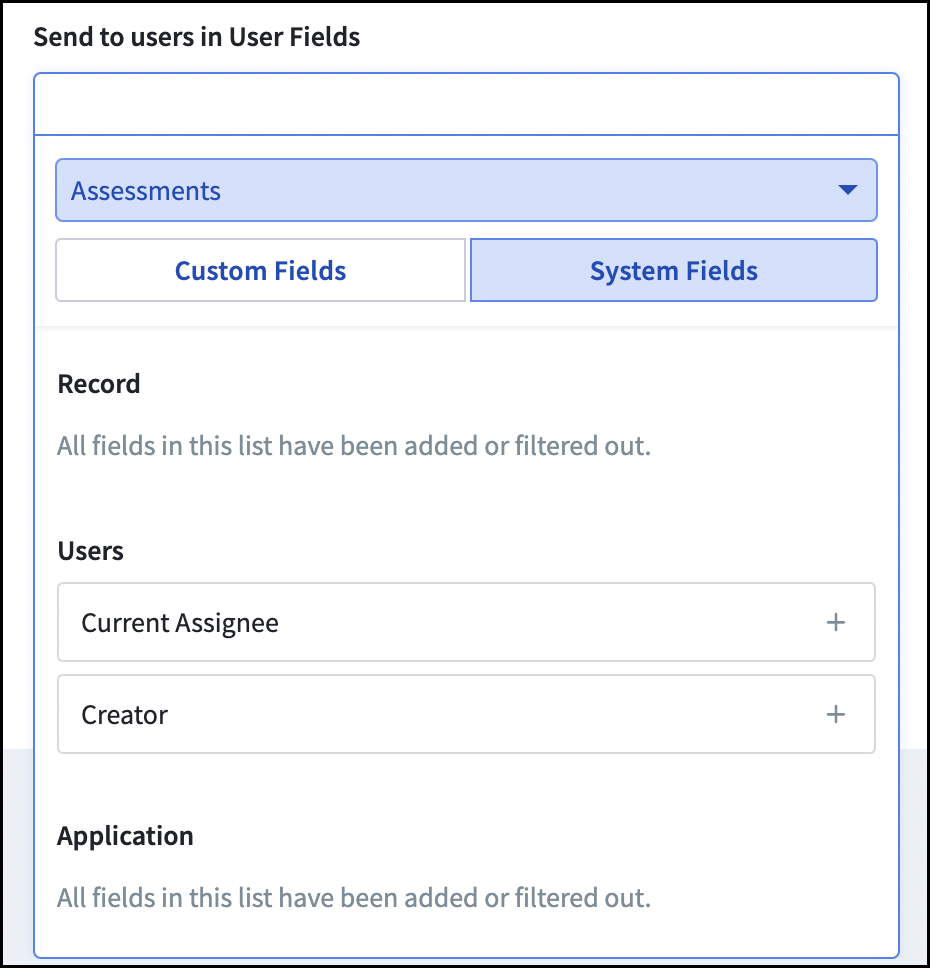This screenshot has height=968, width=930.
Task: Switch to the Custom Fields tab
Action: click(260, 270)
